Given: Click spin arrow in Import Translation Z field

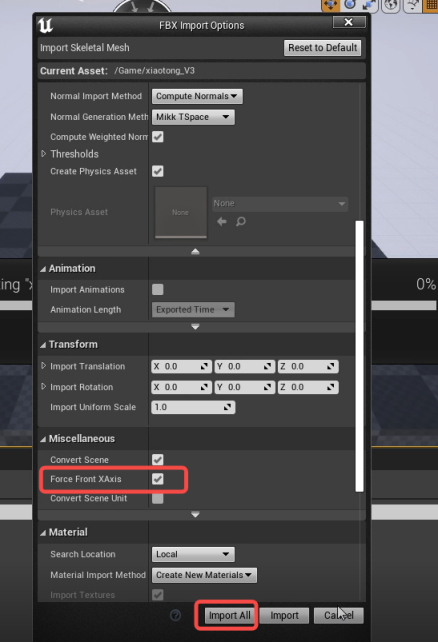Looking at the screenshot, I should [x=331, y=367].
